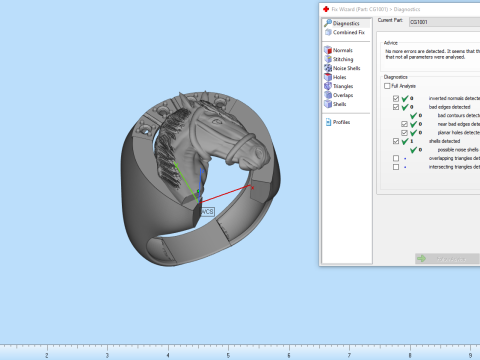Enable overlapping triangles detection checkbox

[396, 158]
